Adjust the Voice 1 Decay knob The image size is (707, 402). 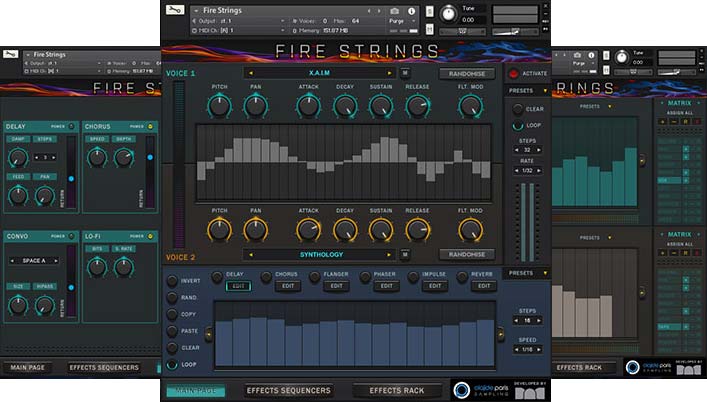(x=345, y=106)
